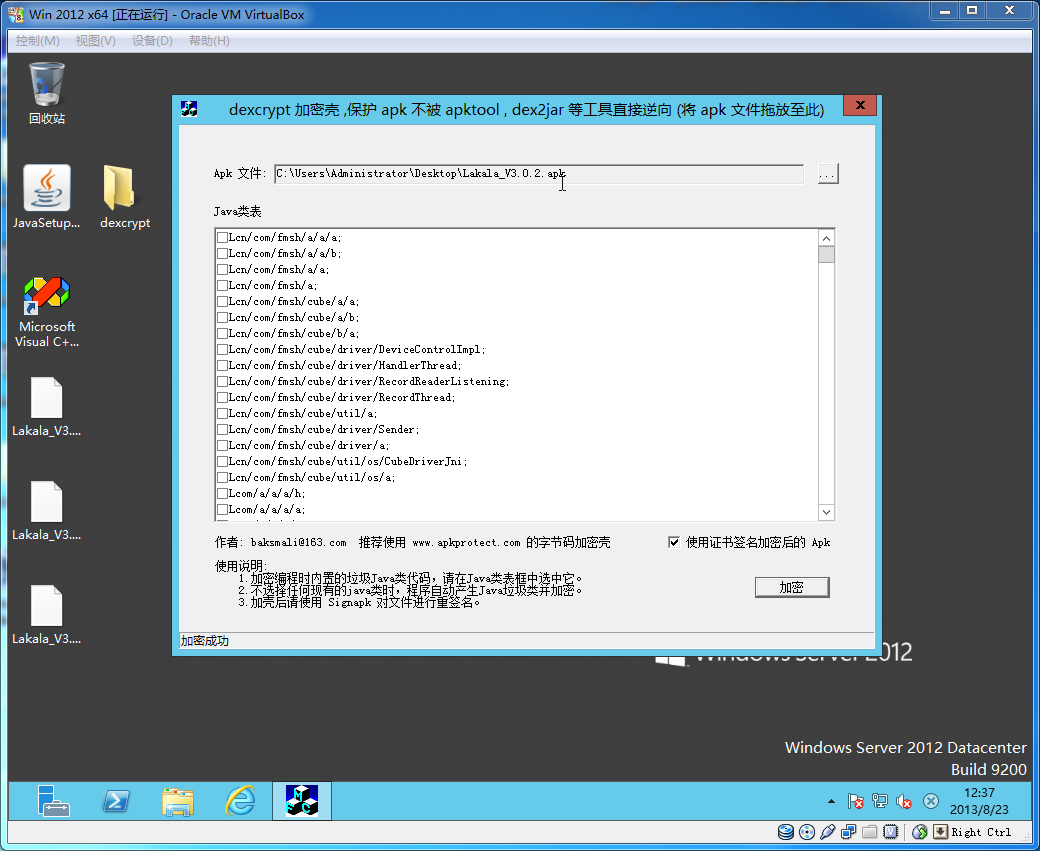Click the dexcrypt title bar app icon
1040x851 pixels.
pyautogui.click(x=189, y=109)
